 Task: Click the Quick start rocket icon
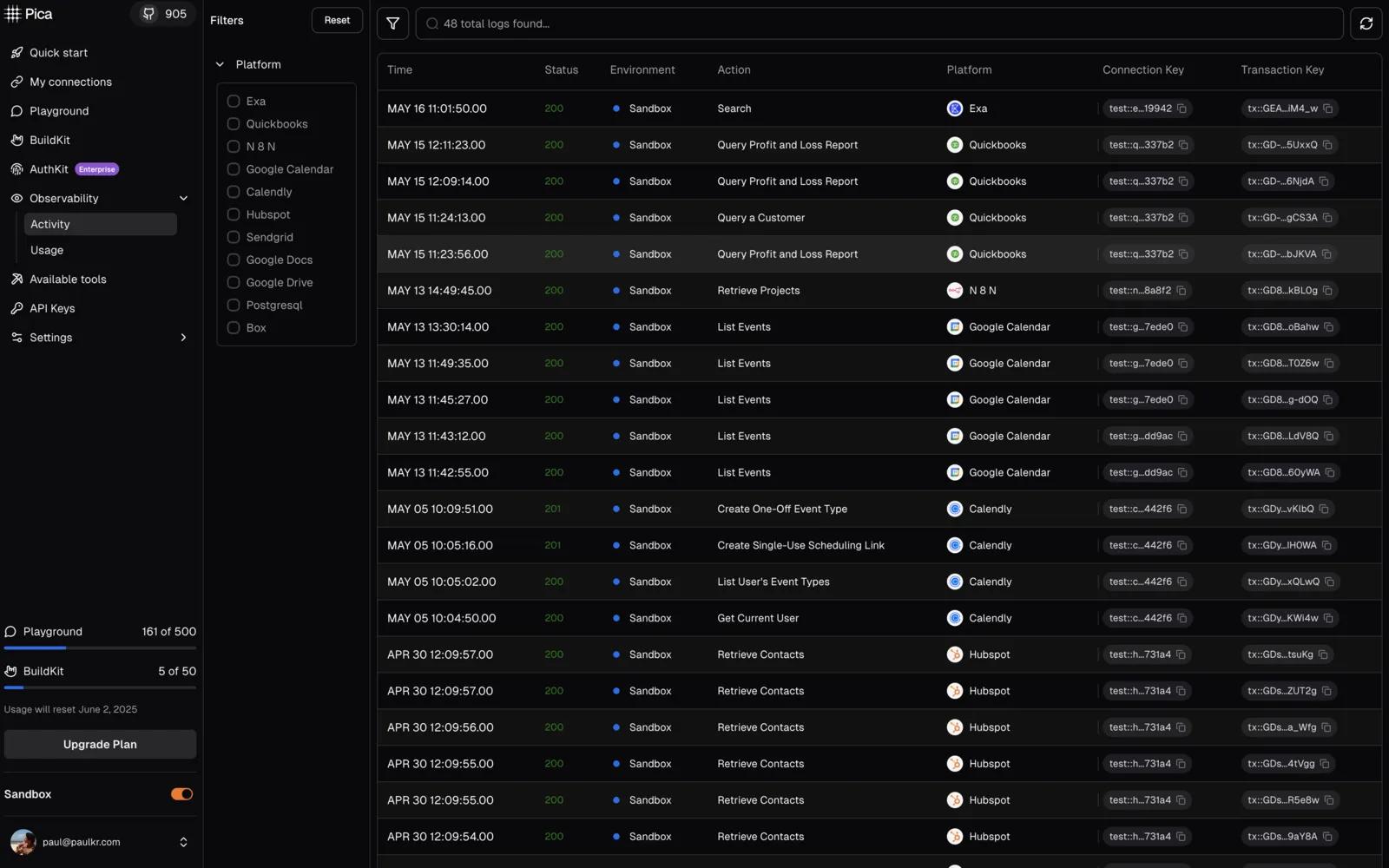coord(16,53)
